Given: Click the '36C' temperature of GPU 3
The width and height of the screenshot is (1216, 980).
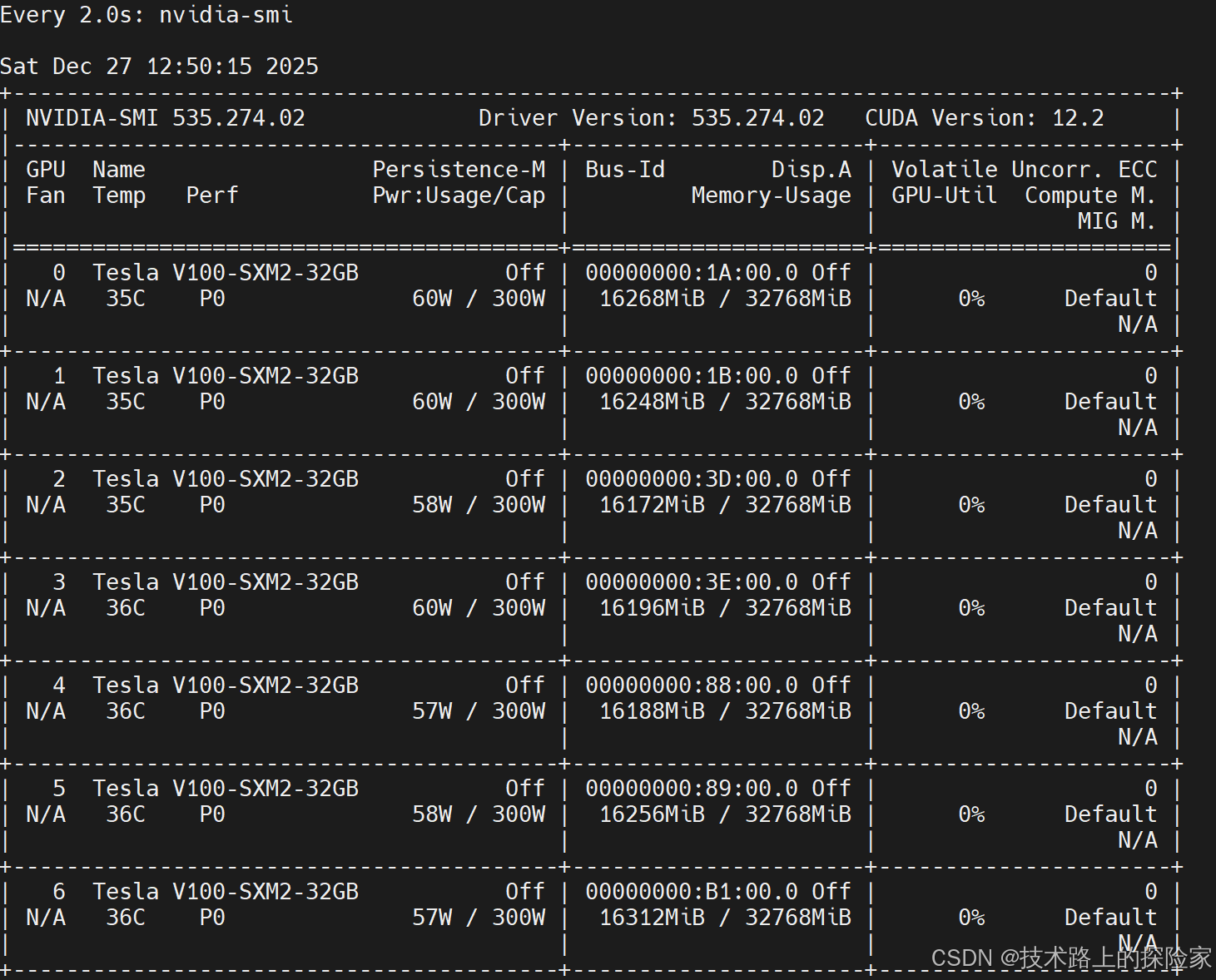Looking at the screenshot, I should click(x=126, y=608).
